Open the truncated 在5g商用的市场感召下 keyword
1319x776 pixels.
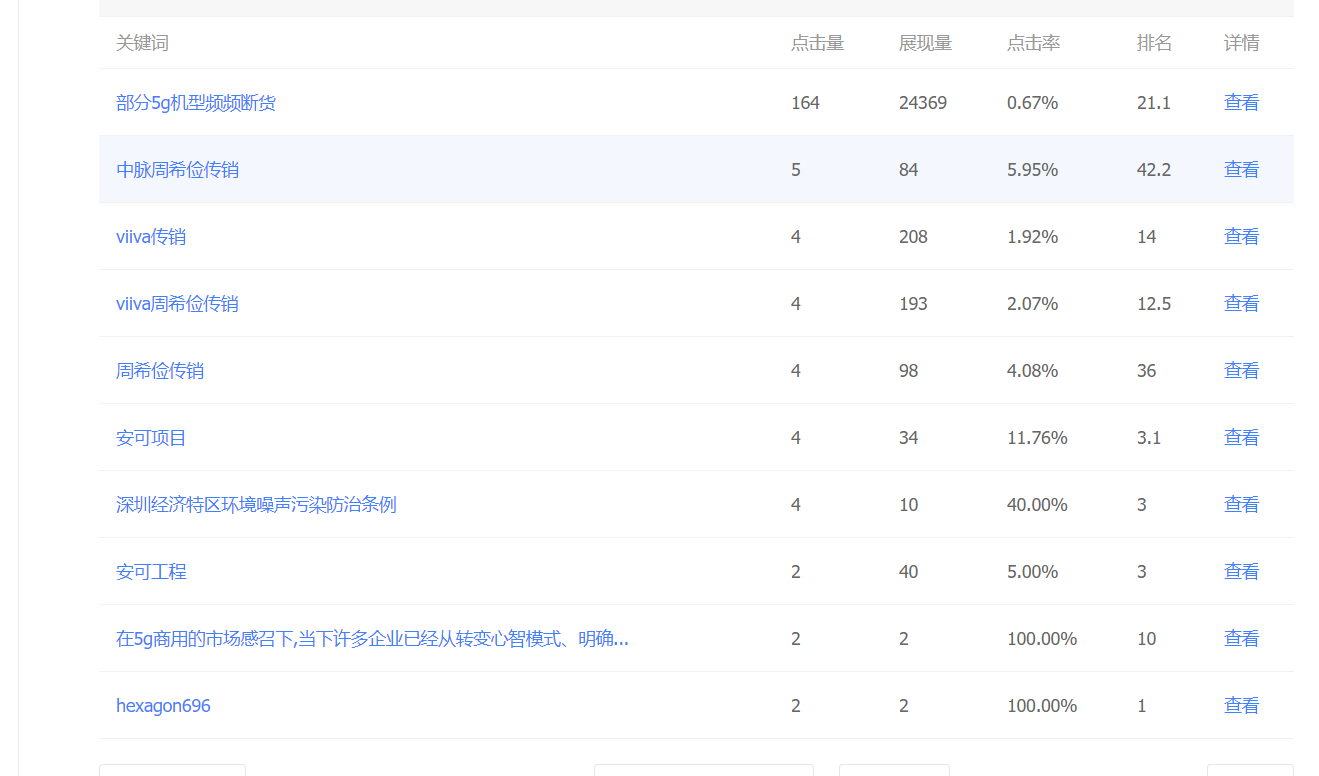coord(372,639)
